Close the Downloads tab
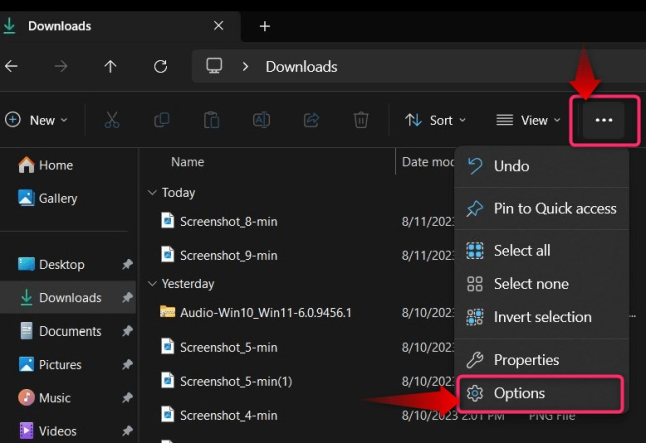646x443 pixels. point(219,26)
